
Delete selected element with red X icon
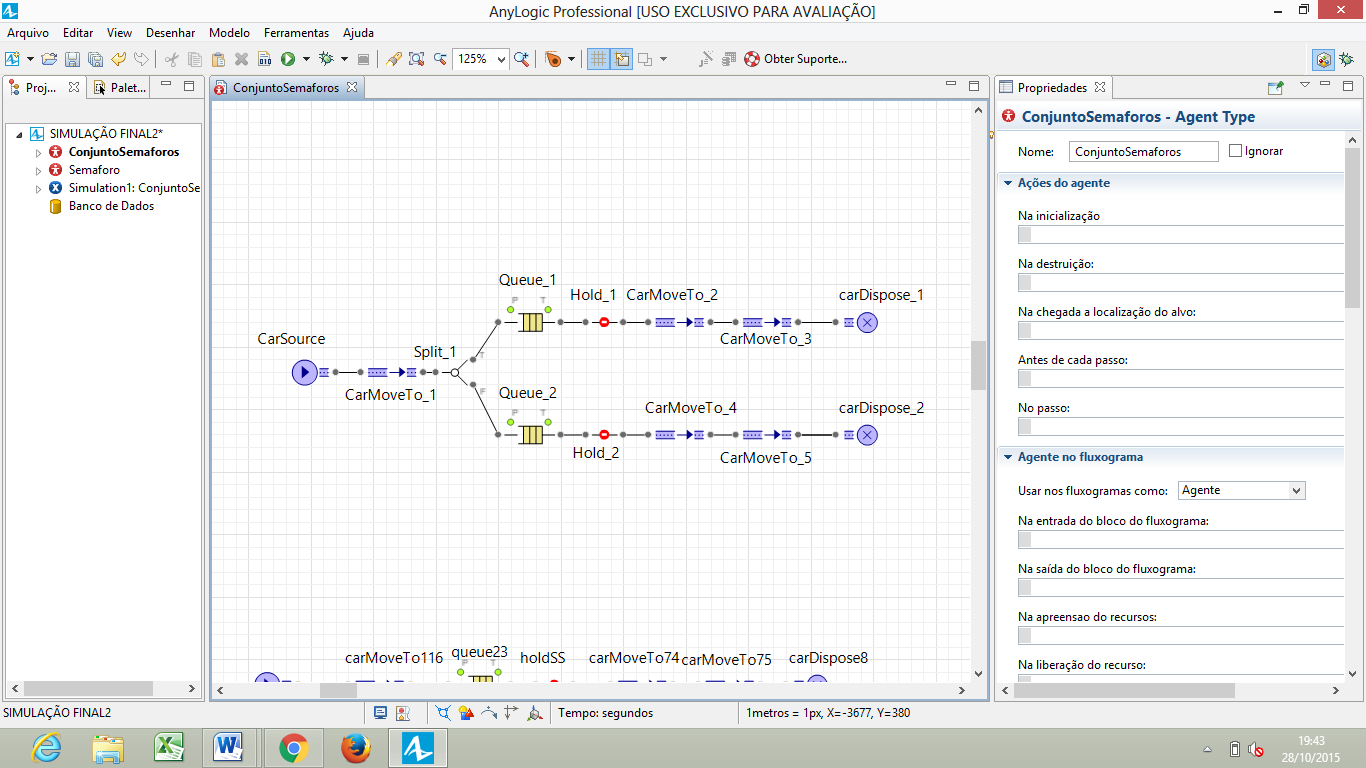239,59
